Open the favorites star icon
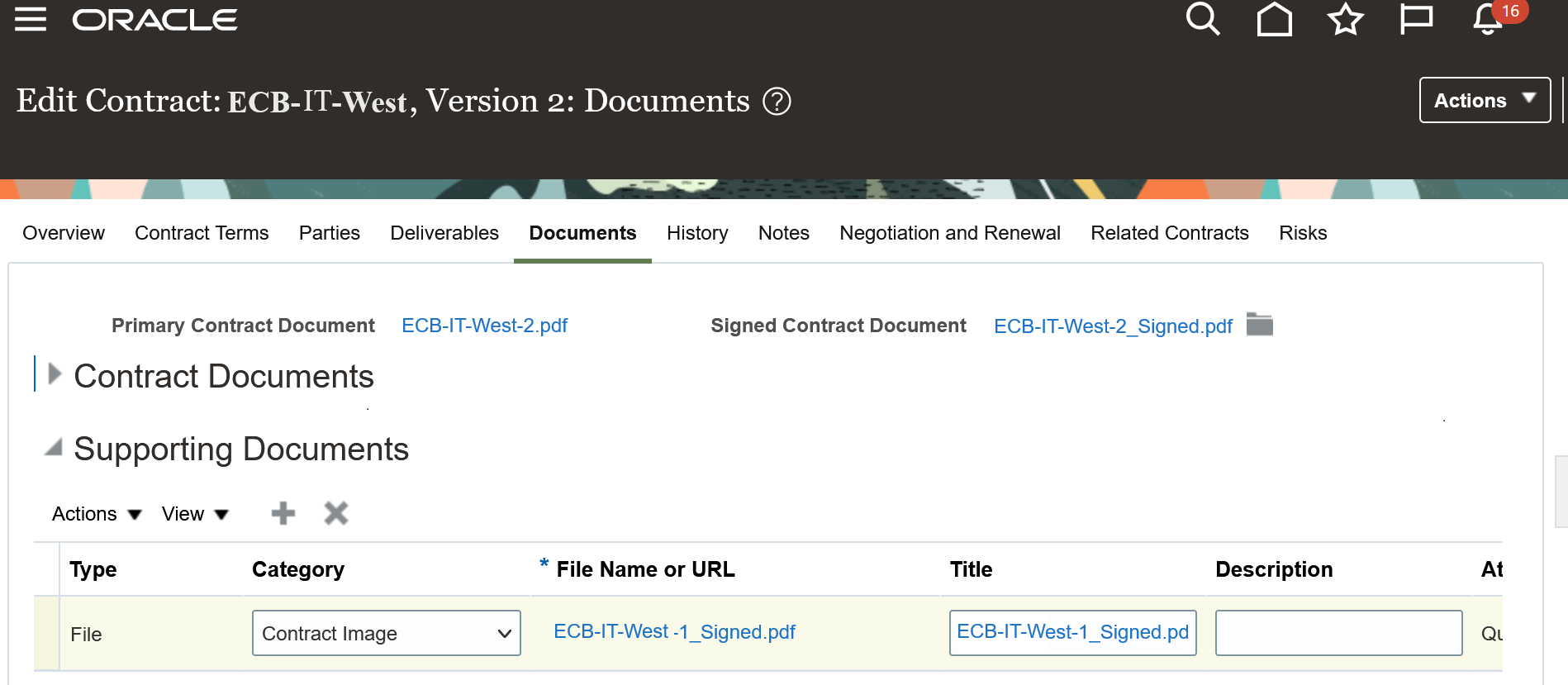Viewport: 1568px width, 685px height. [x=1345, y=20]
